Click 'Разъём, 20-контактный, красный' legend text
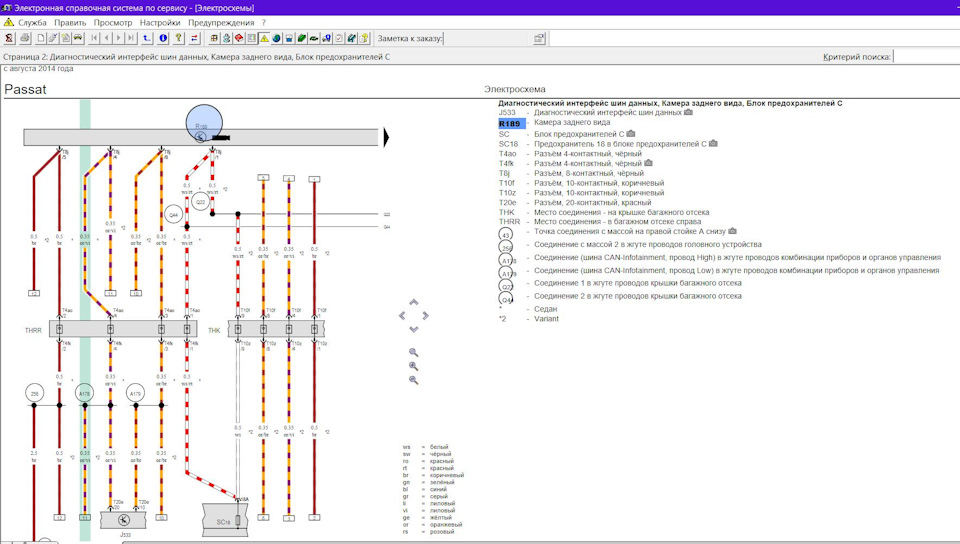The image size is (960, 544). (x=593, y=203)
